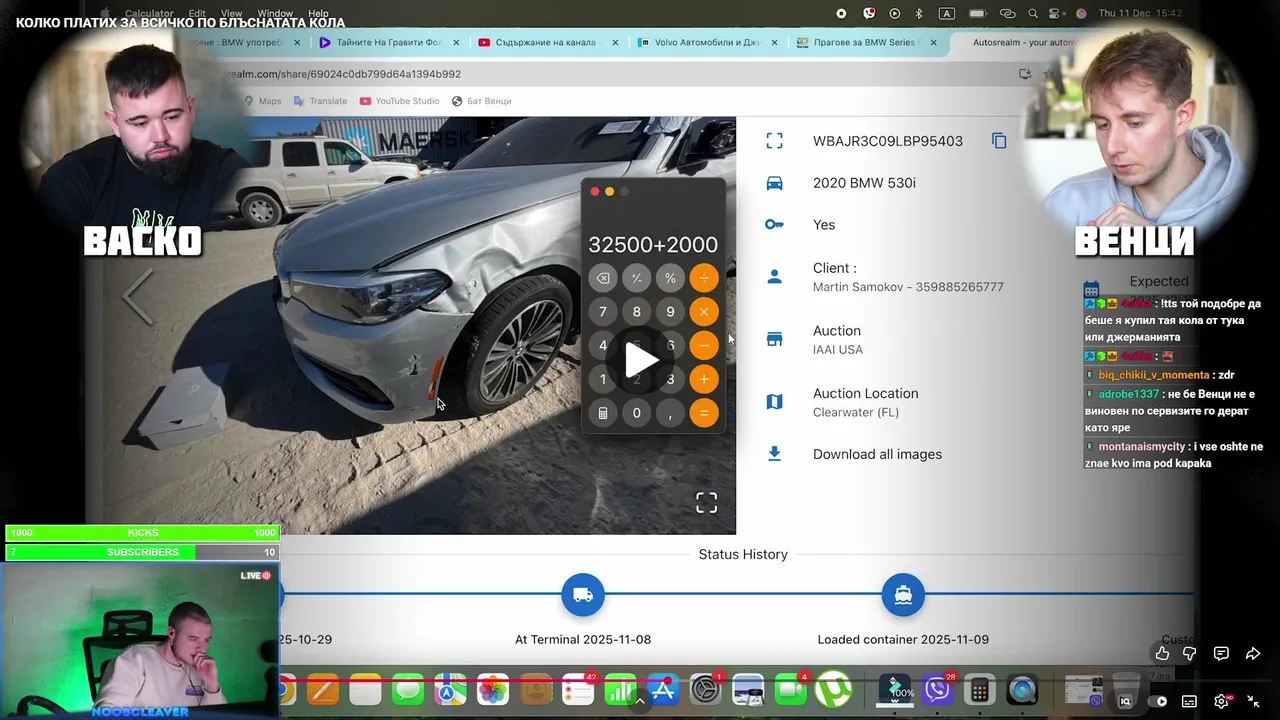1280x720 pixels.
Task: Click the calculator percent key
Action: [x=670, y=278]
